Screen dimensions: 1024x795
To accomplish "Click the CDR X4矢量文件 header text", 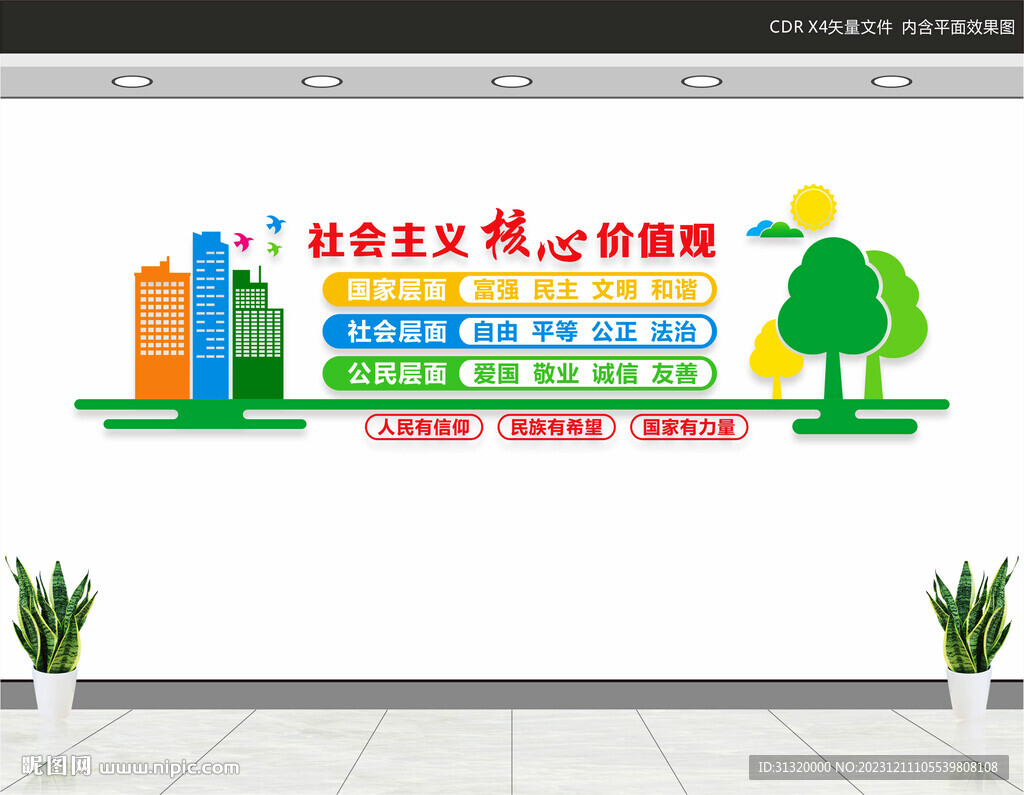I will (830, 27).
